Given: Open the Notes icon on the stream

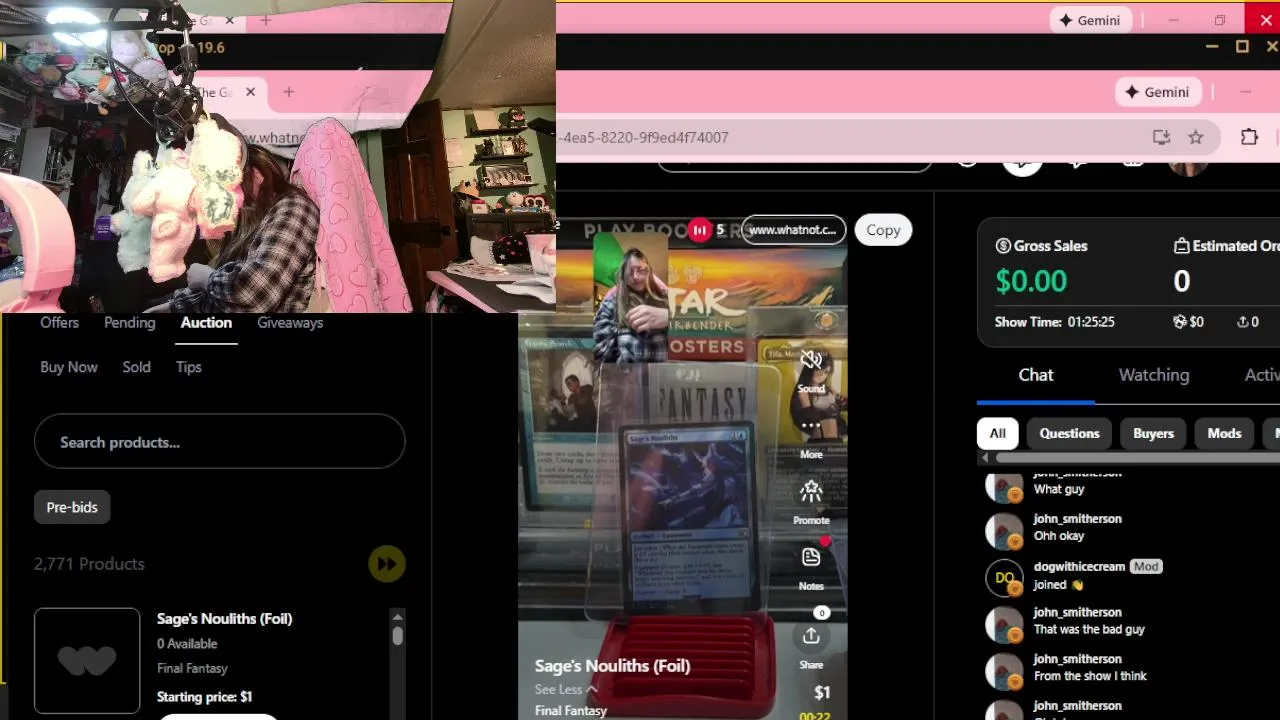Looking at the screenshot, I should pyautogui.click(x=811, y=557).
